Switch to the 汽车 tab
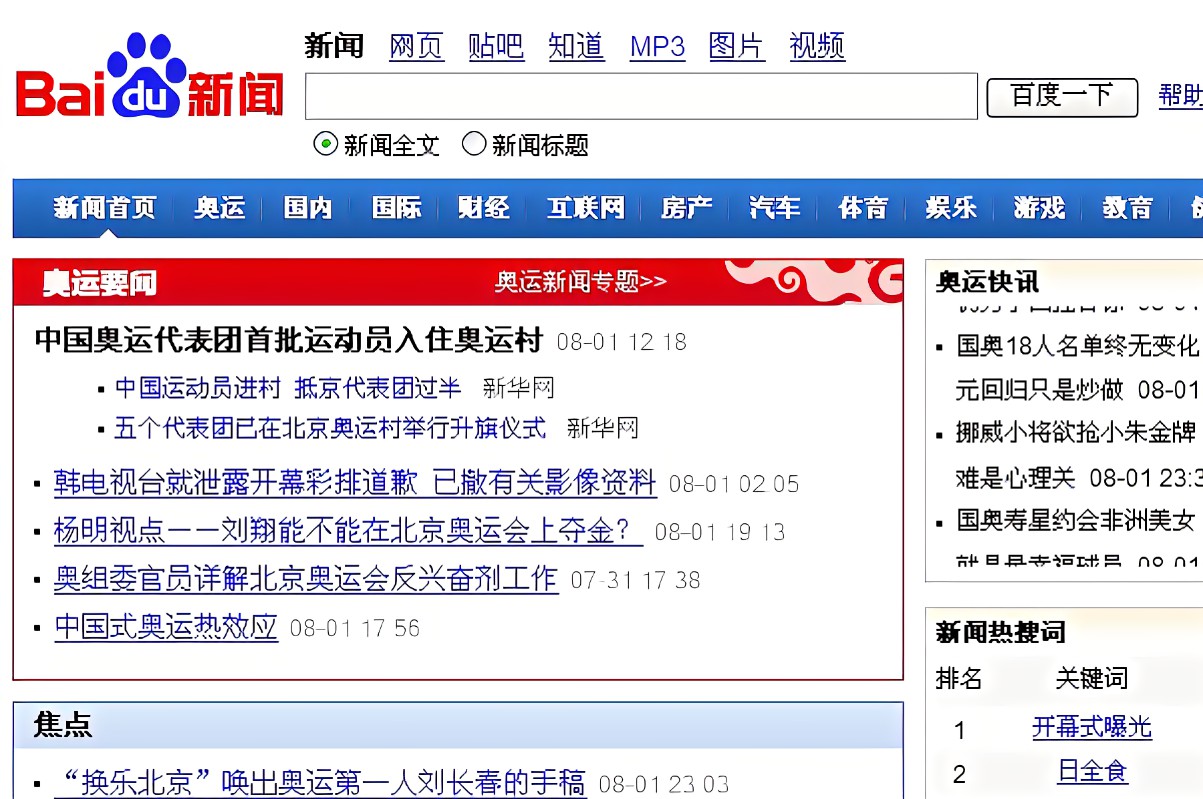 point(775,208)
